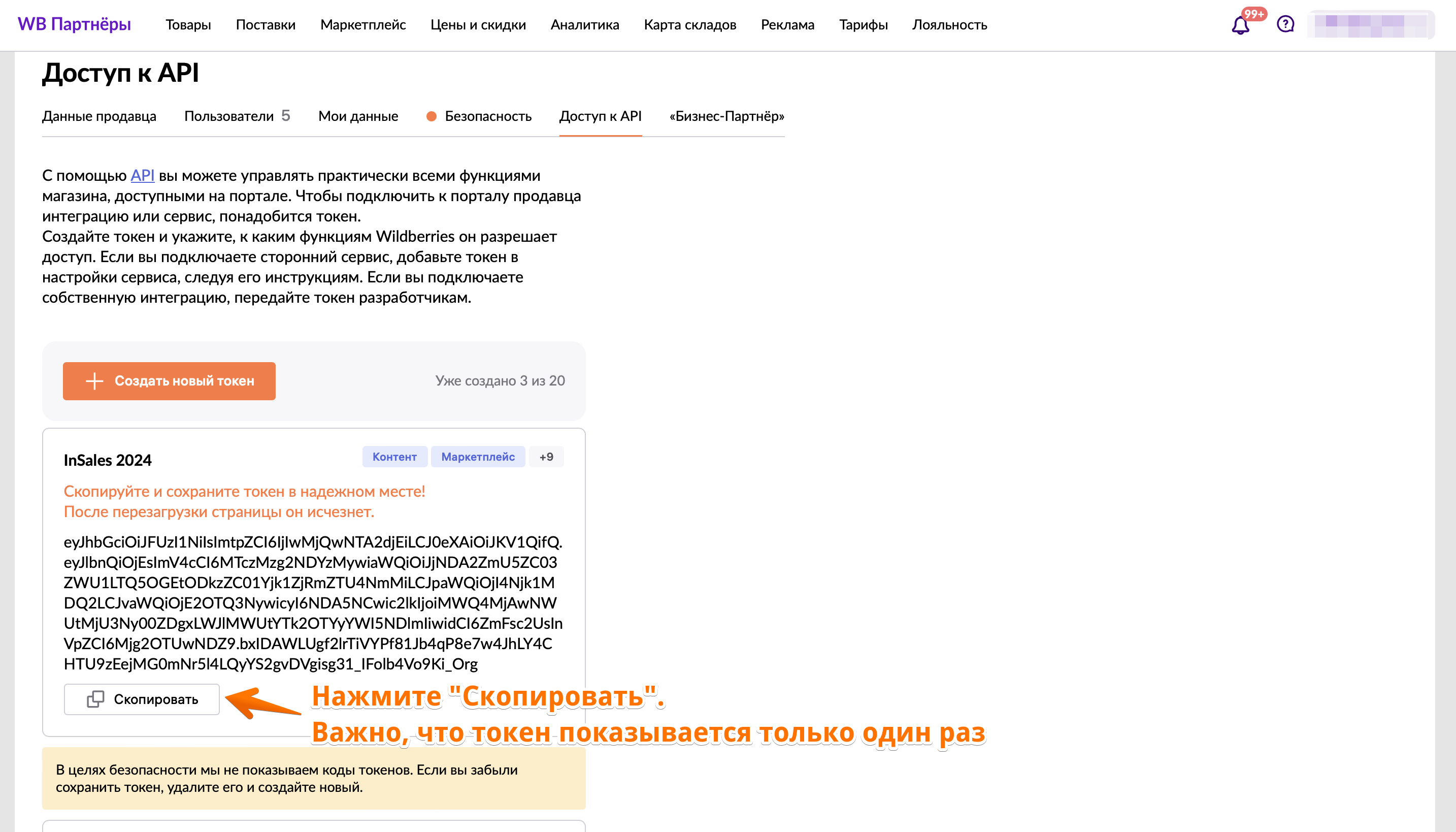
Task: Click the Маркетплейс category tag on token
Action: tap(478, 457)
